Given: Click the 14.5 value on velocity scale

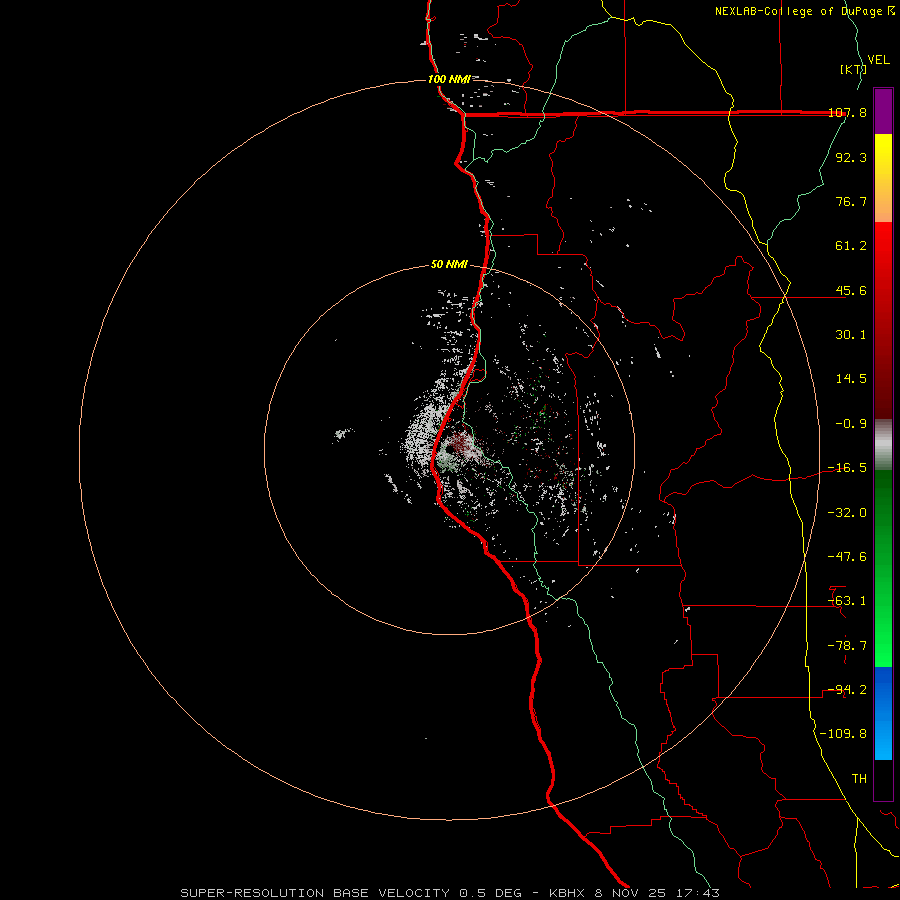Looking at the screenshot, I should 851,379.
